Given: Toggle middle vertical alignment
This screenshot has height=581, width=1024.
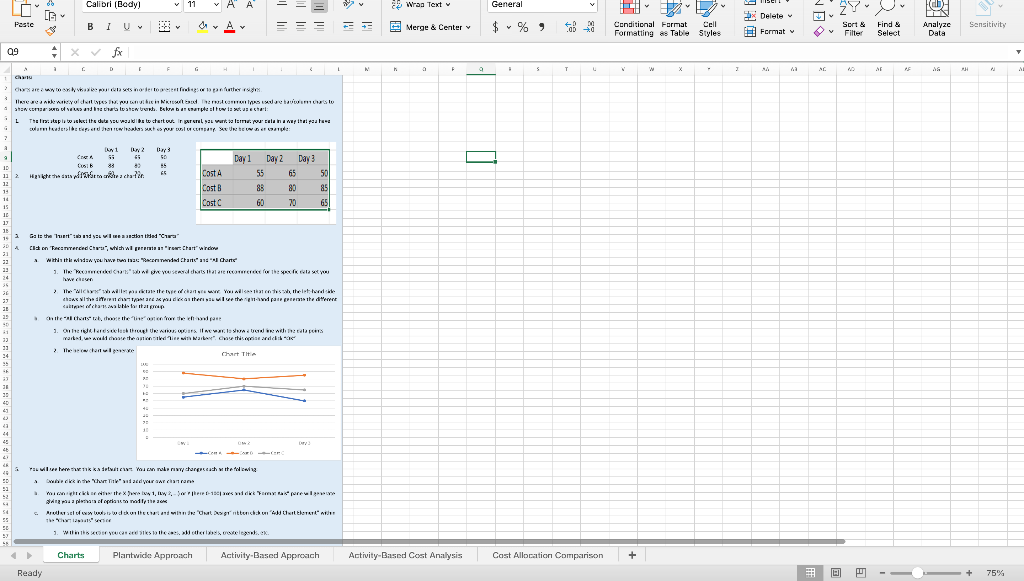Looking at the screenshot, I should (300, 5).
